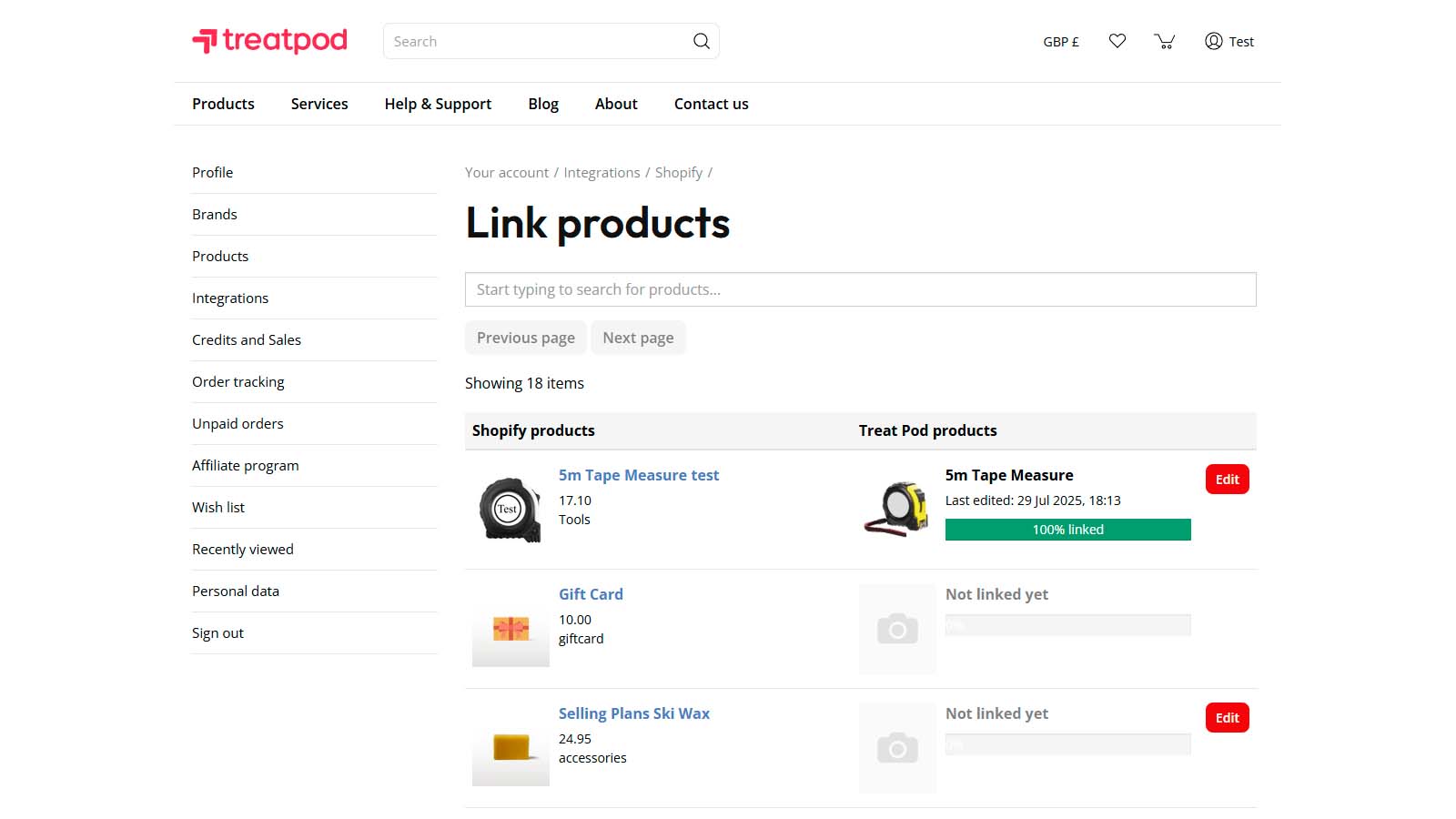Viewport: 1456px width, 819px height.
Task: Open Credits and Sales
Action: pos(247,339)
